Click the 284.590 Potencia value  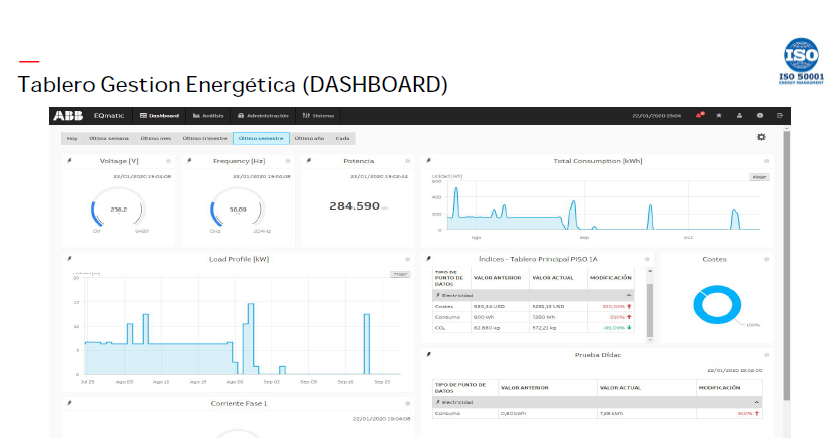tap(354, 206)
